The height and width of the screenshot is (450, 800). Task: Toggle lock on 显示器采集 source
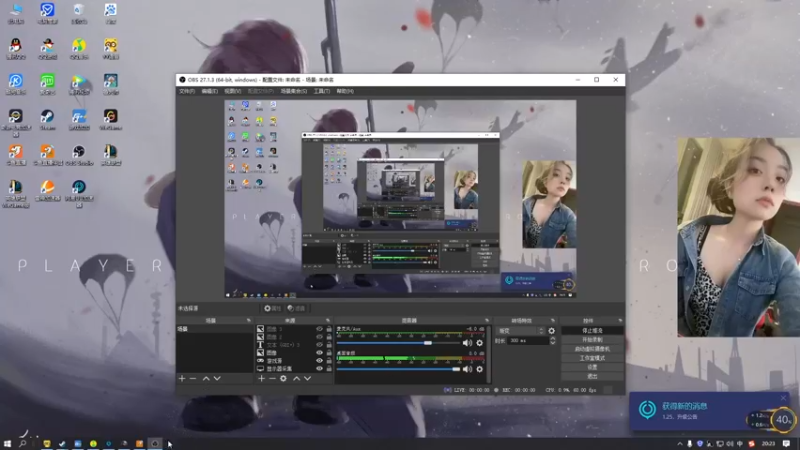(329, 368)
